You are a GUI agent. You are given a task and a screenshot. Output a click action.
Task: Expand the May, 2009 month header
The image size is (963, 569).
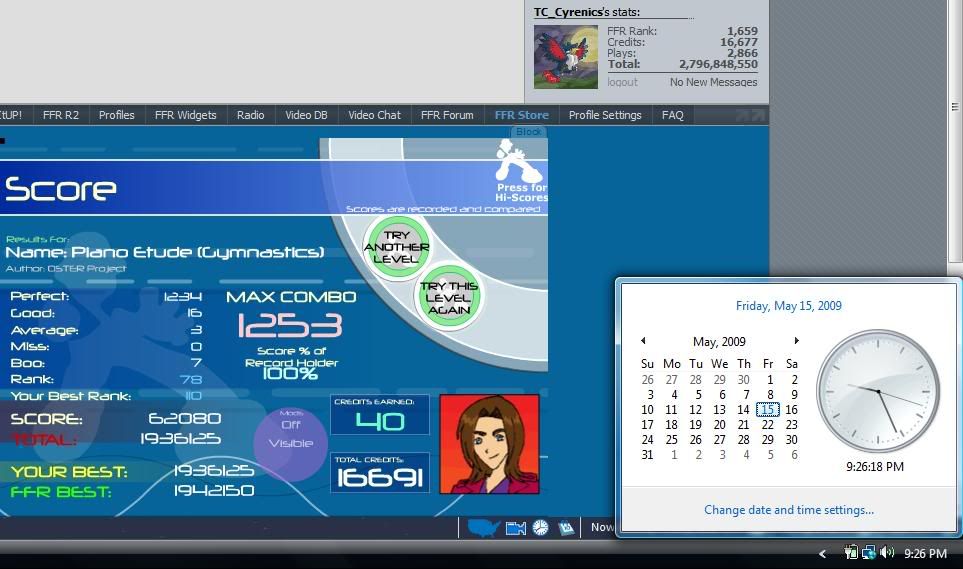719,341
